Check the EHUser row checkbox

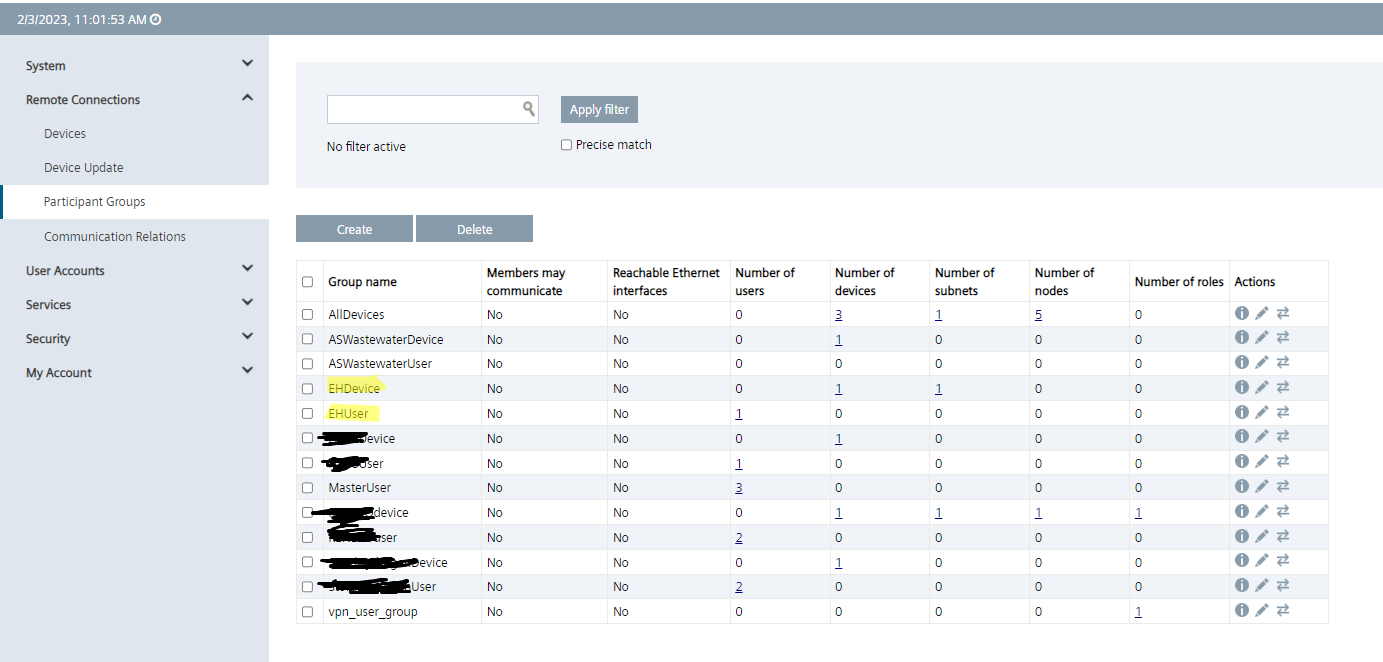click(x=308, y=413)
